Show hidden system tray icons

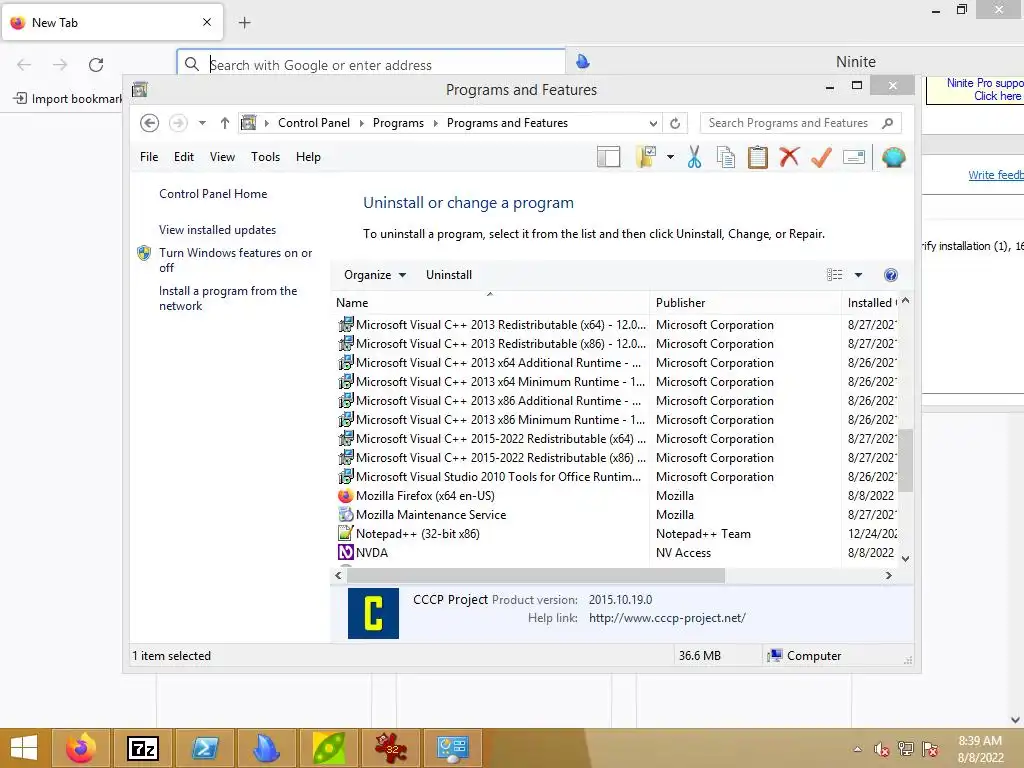(x=857, y=749)
